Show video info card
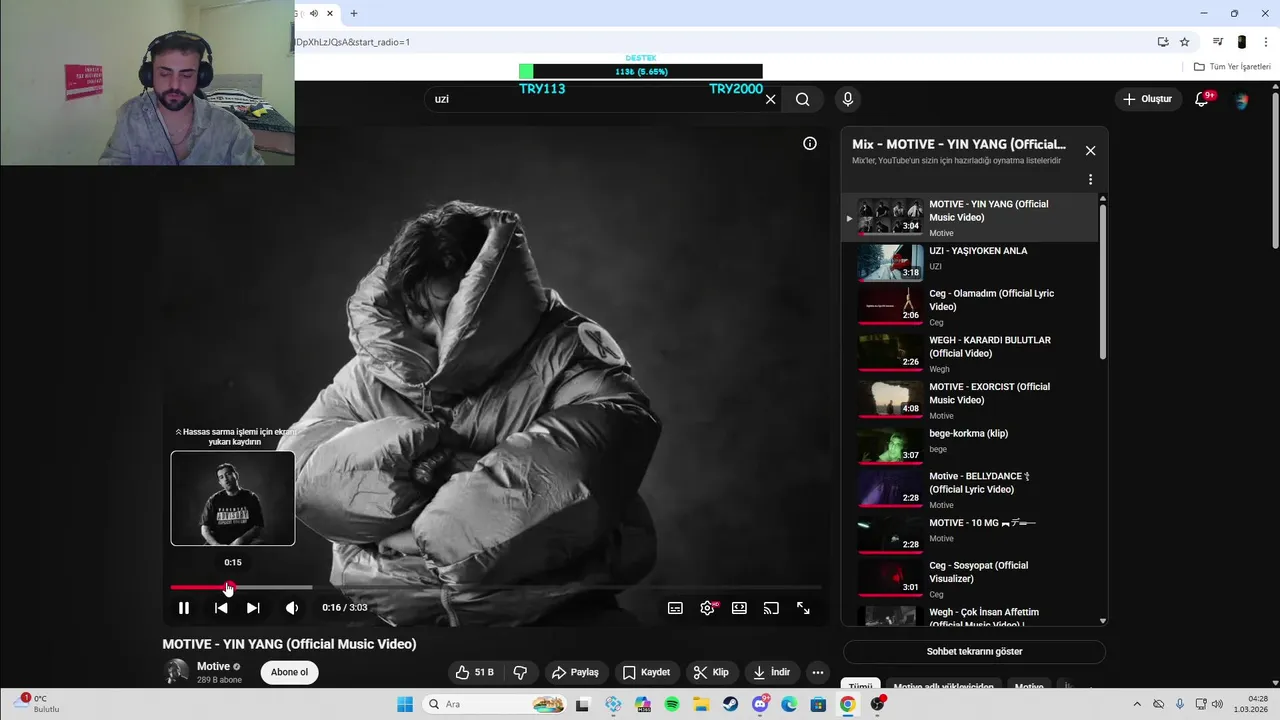Viewport: 1280px width, 720px height. pos(810,143)
